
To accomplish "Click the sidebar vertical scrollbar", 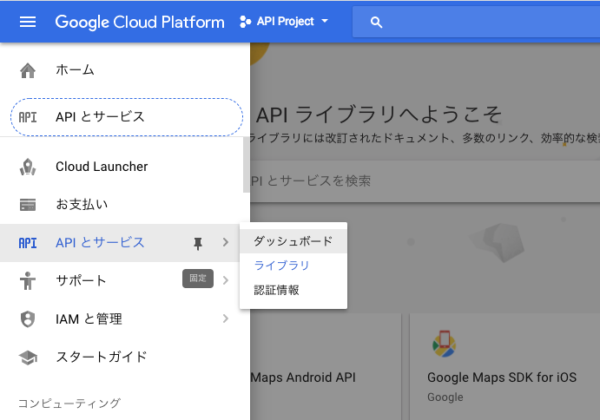I will coord(246,164).
